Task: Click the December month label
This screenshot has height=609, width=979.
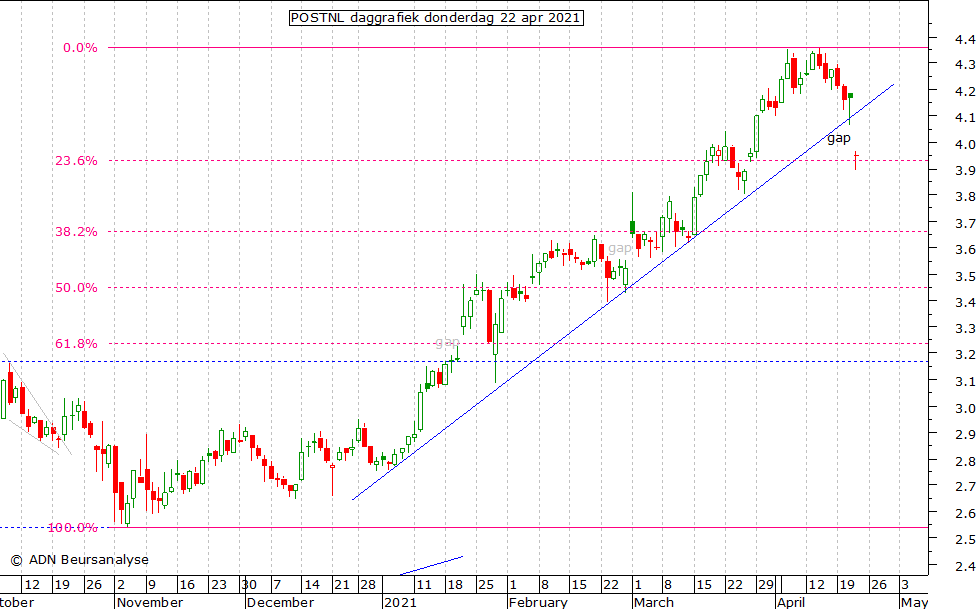Action: (x=280, y=603)
